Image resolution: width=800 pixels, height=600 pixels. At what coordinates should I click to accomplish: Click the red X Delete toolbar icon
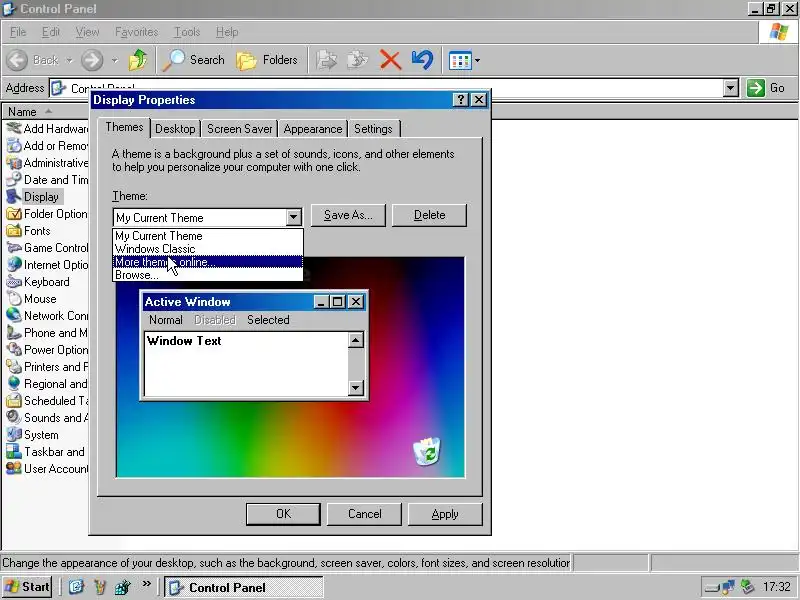(x=390, y=60)
